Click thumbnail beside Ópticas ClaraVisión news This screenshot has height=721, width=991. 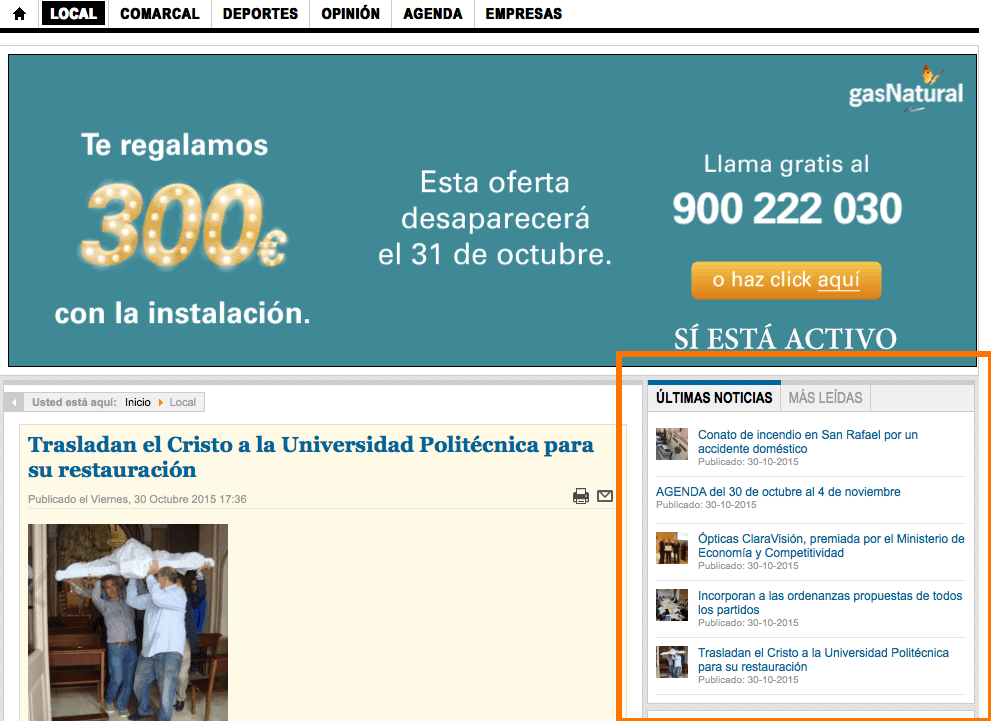pos(672,548)
